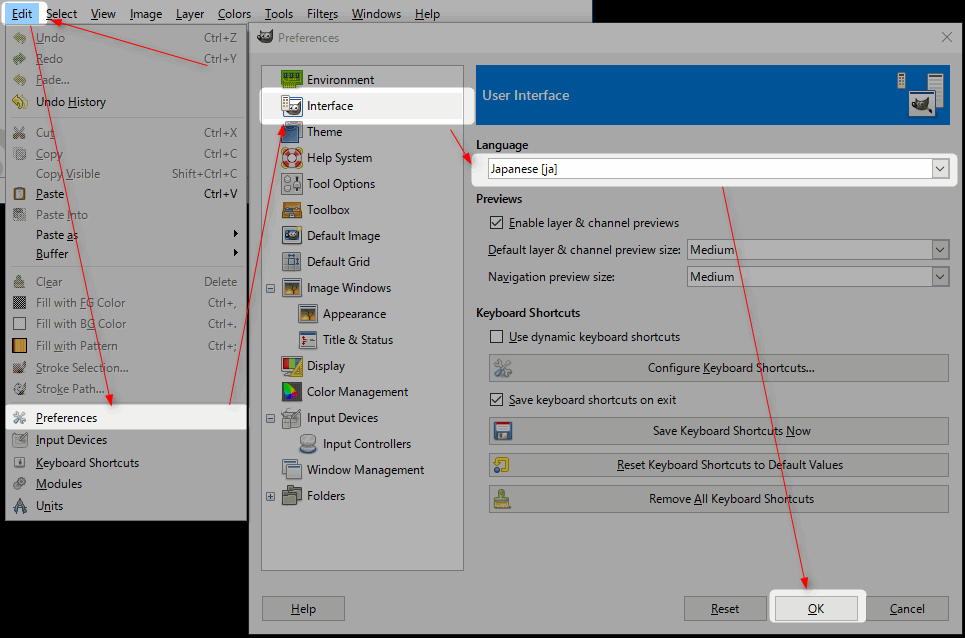Open the Layer menu

pos(190,14)
